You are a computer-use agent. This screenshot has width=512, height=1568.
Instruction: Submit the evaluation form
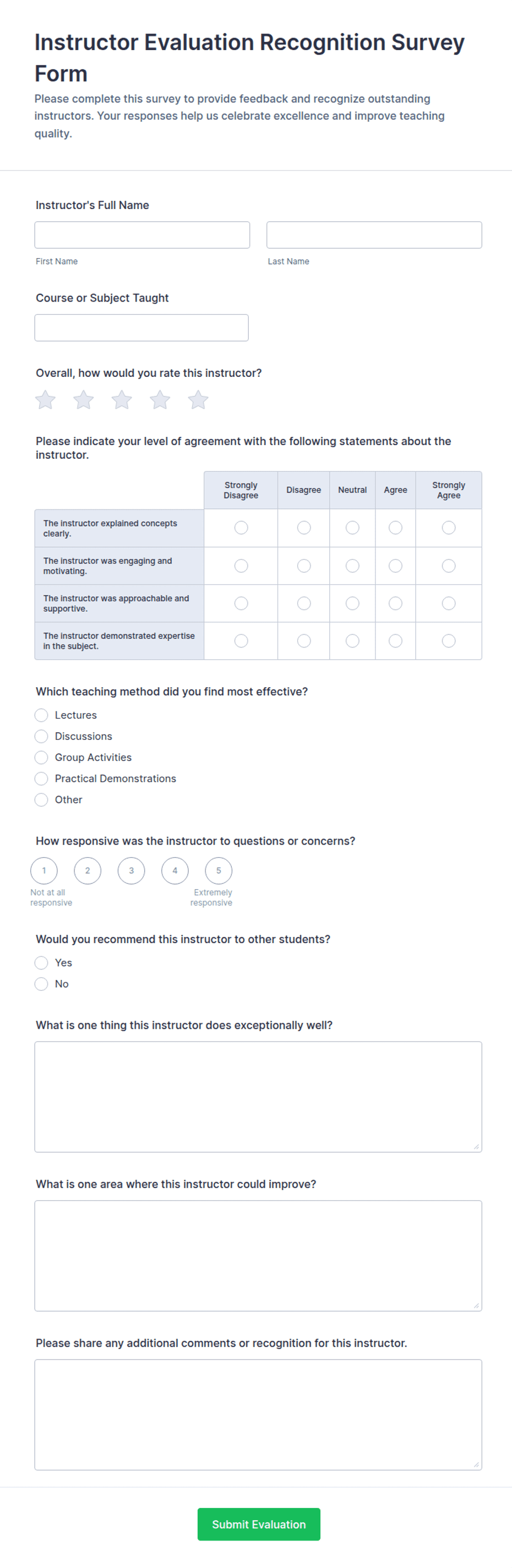(259, 1524)
